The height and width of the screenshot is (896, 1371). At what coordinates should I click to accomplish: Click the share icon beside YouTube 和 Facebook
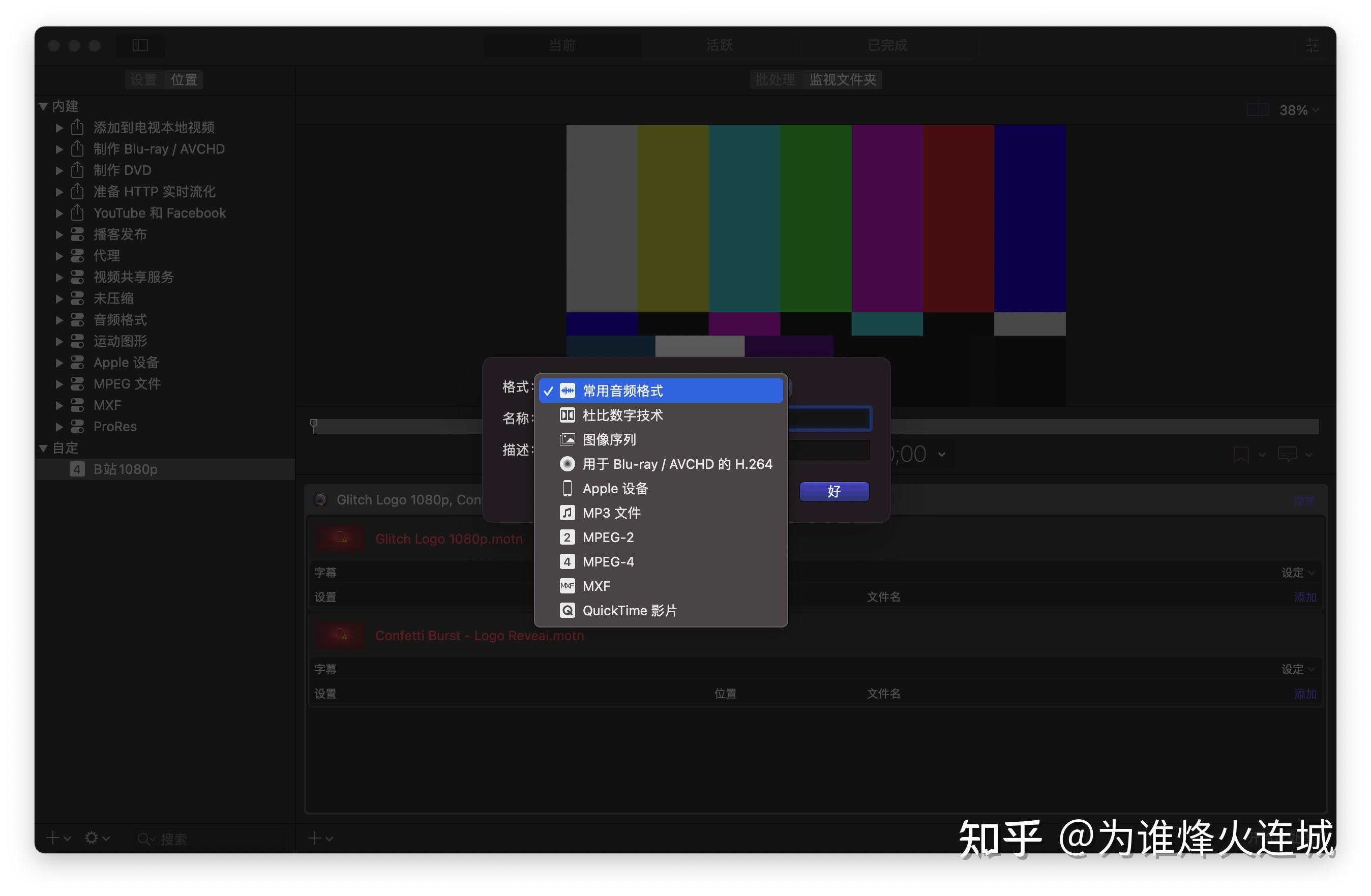(78, 213)
